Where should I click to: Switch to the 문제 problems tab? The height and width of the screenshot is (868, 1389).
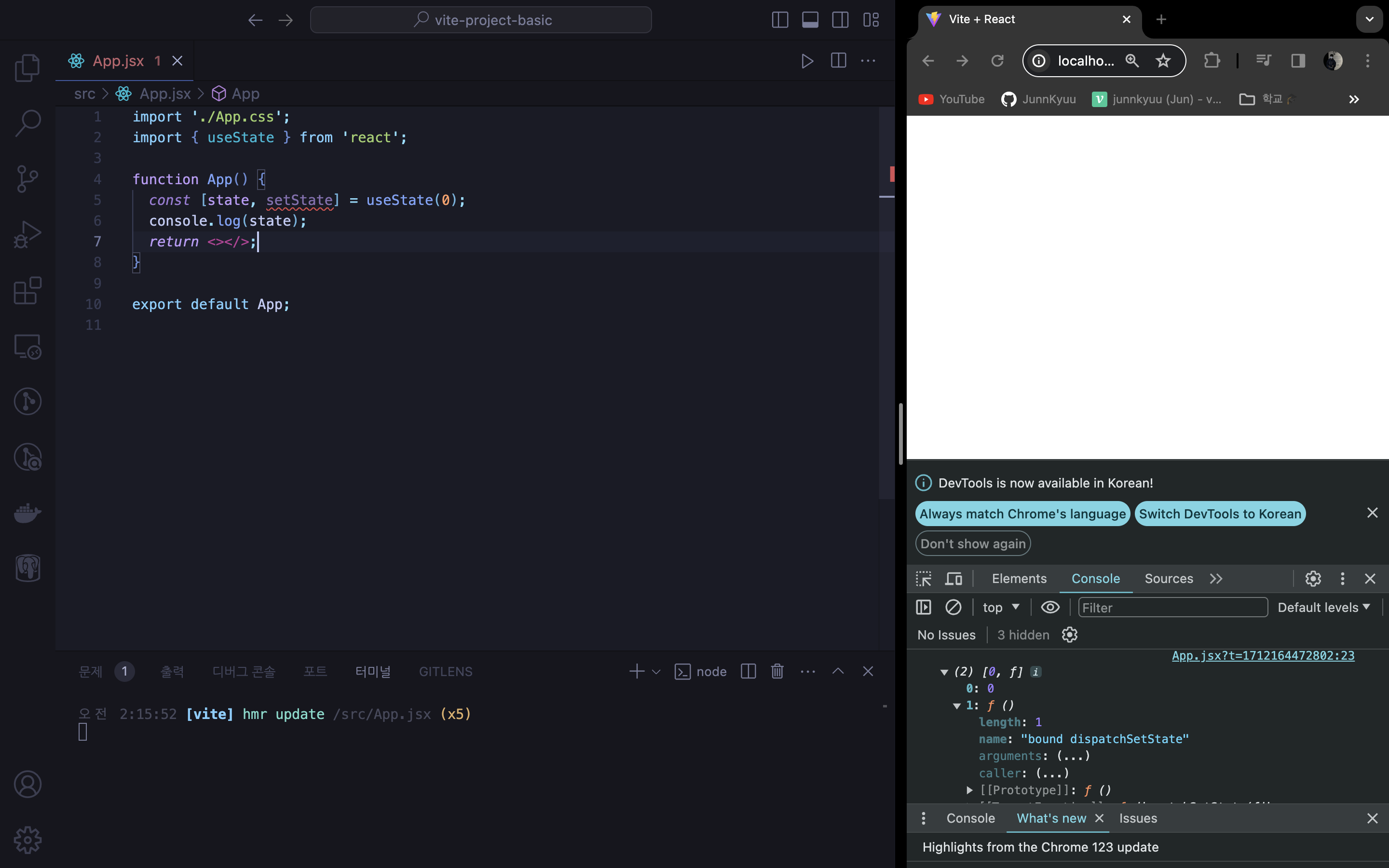(91, 671)
